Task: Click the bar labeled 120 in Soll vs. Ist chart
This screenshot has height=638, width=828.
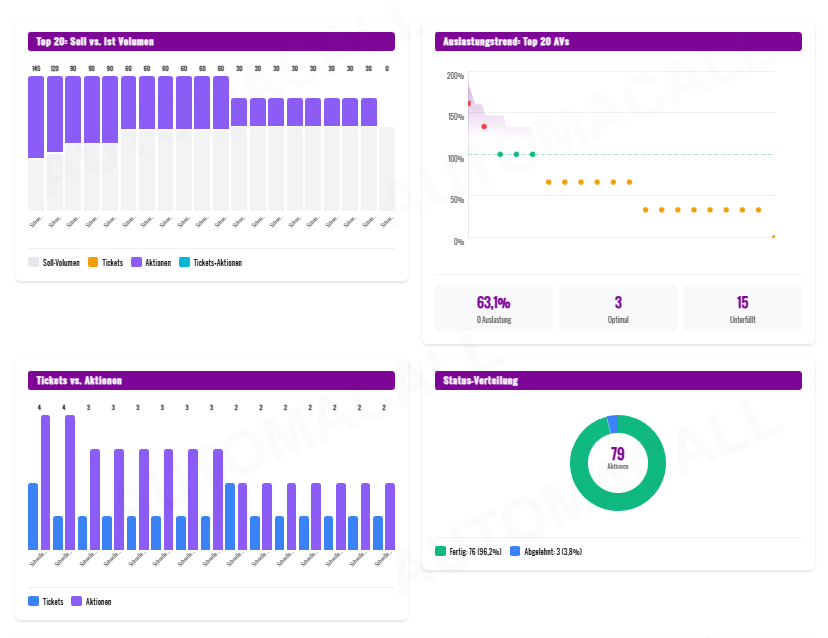Action: click(55, 114)
